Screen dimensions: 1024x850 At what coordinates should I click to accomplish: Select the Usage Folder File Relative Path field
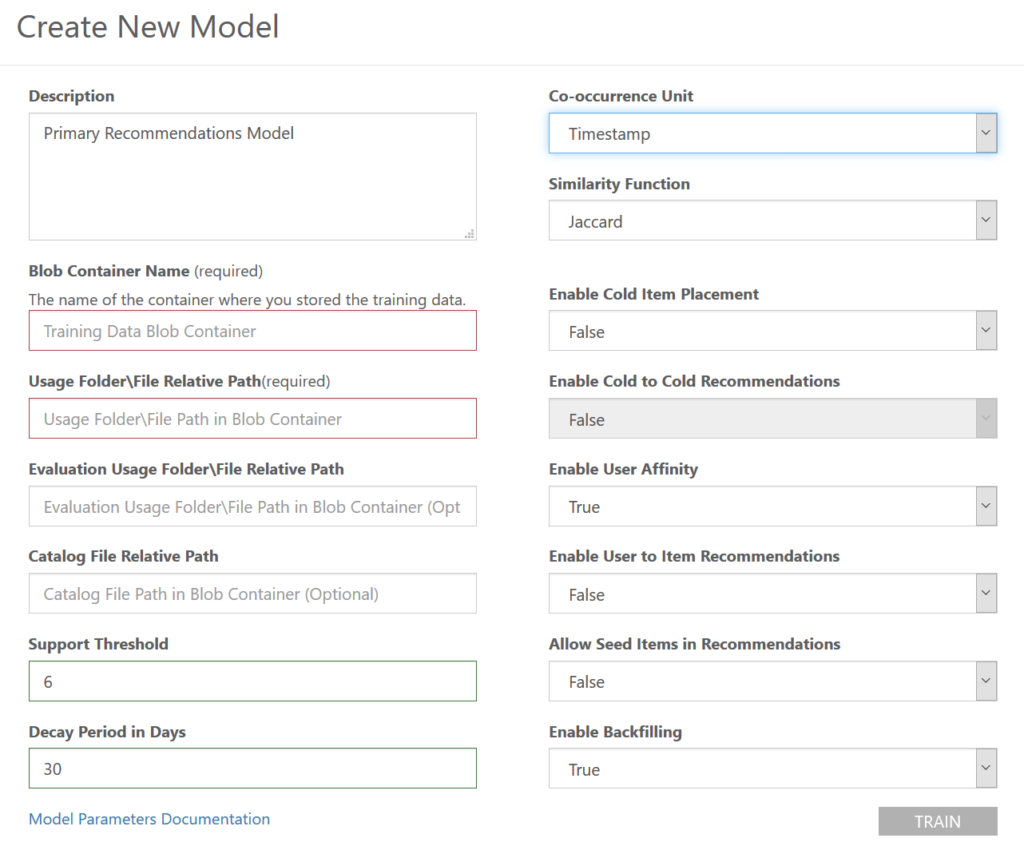click(252, 418)
